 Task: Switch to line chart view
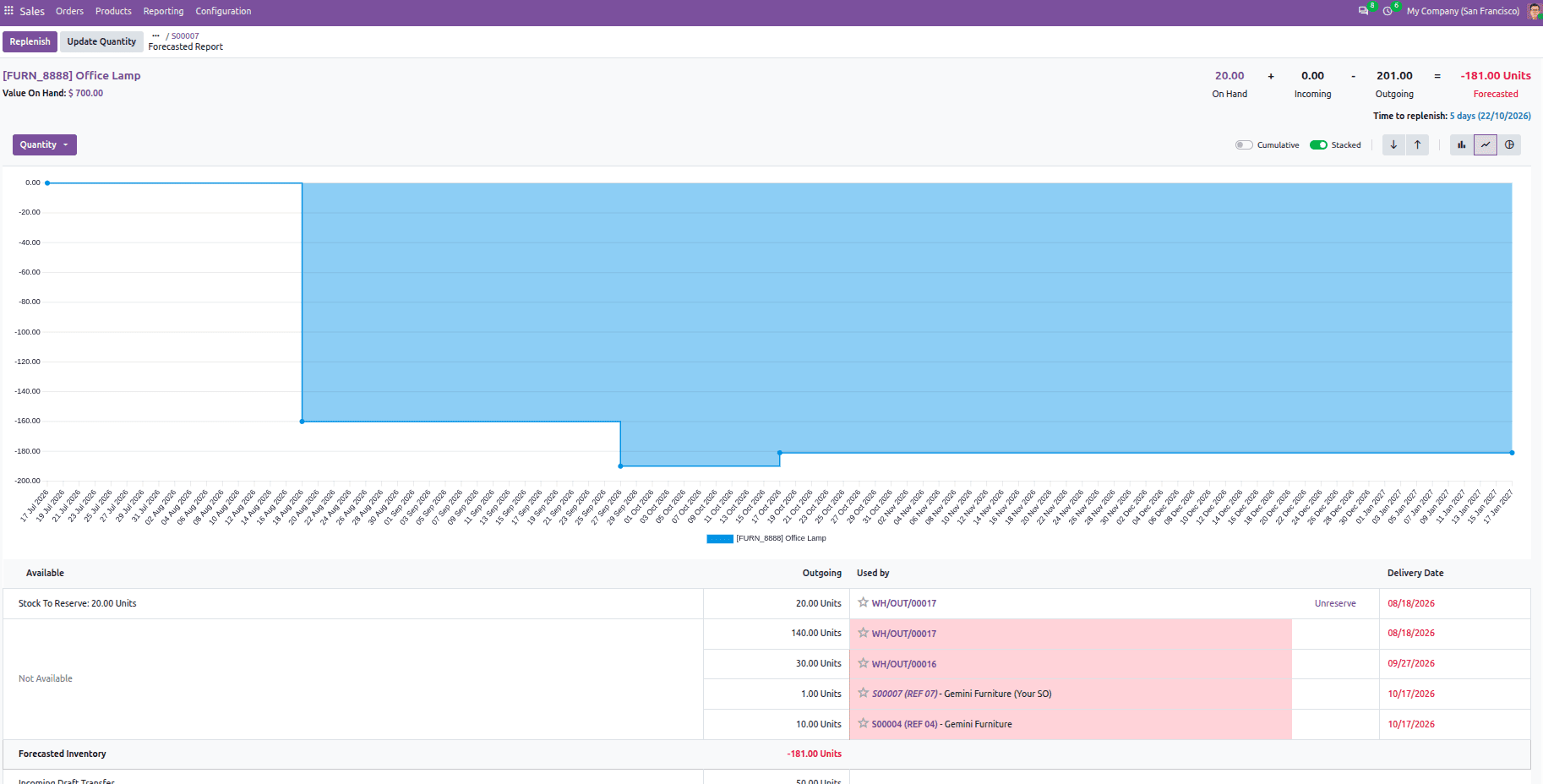[x=1486, y=144]
